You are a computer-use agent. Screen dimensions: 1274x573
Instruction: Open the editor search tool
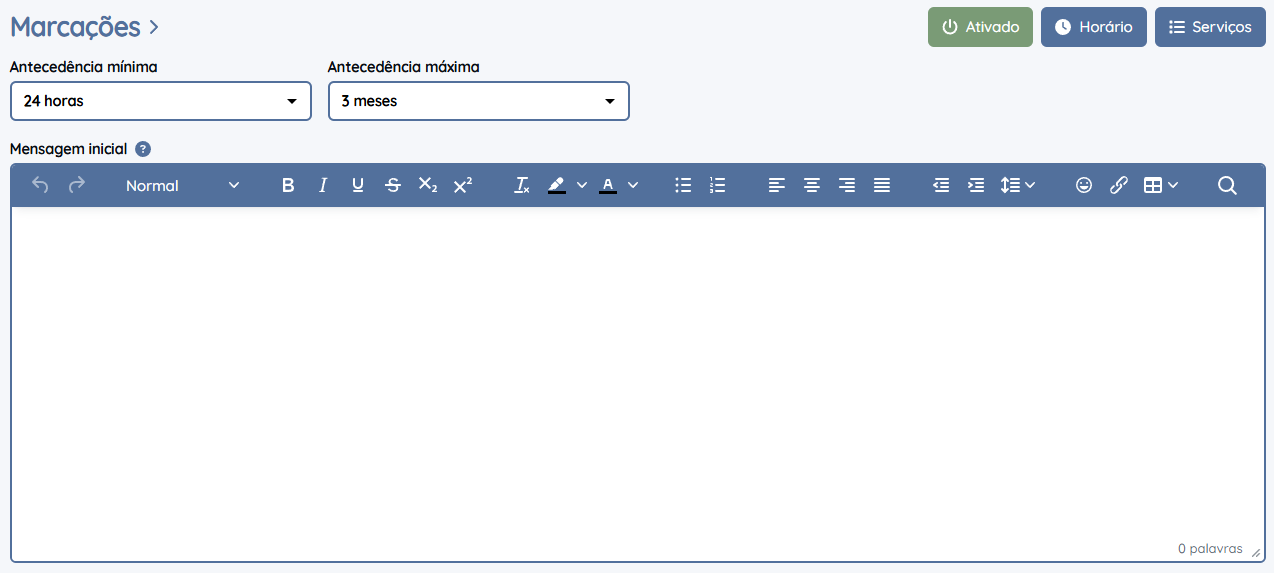pos(1227,185)
